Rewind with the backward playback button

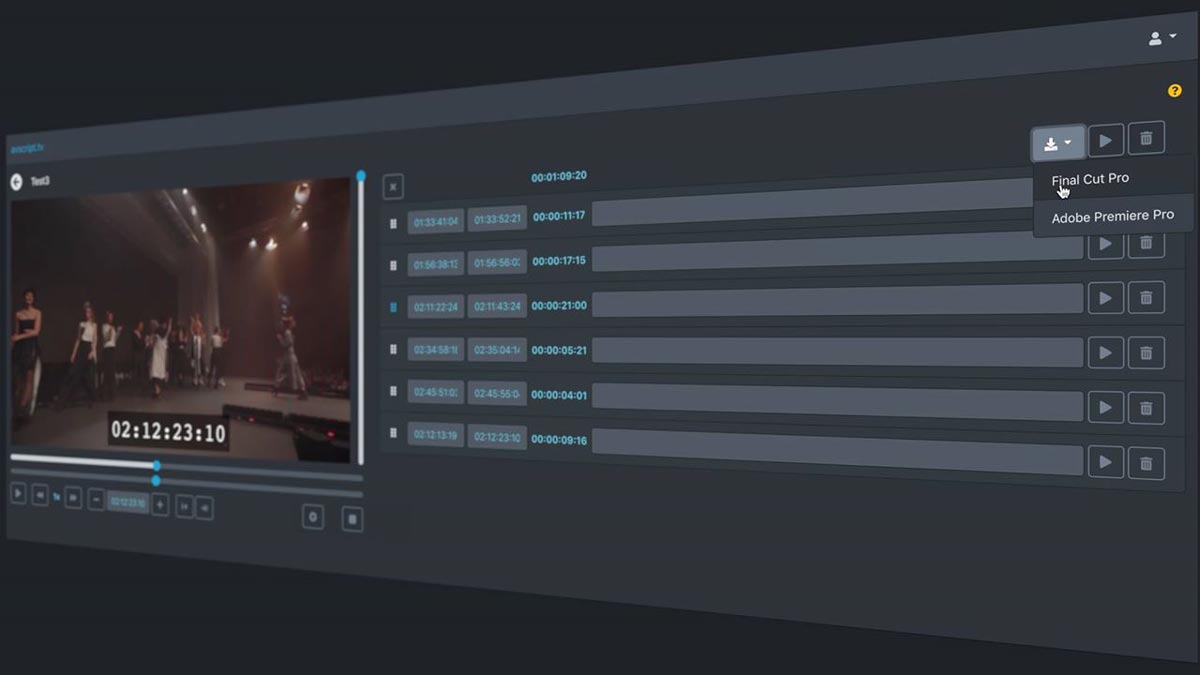40,494
